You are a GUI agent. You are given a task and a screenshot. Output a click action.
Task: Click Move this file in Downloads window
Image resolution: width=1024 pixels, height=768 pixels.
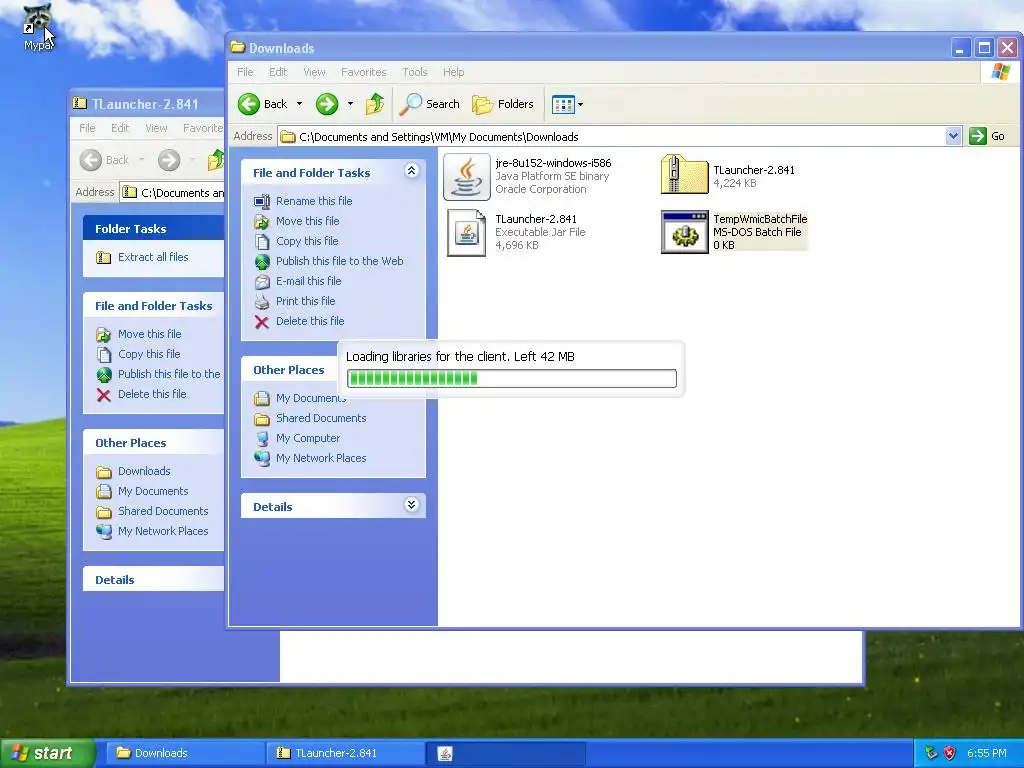307,221
